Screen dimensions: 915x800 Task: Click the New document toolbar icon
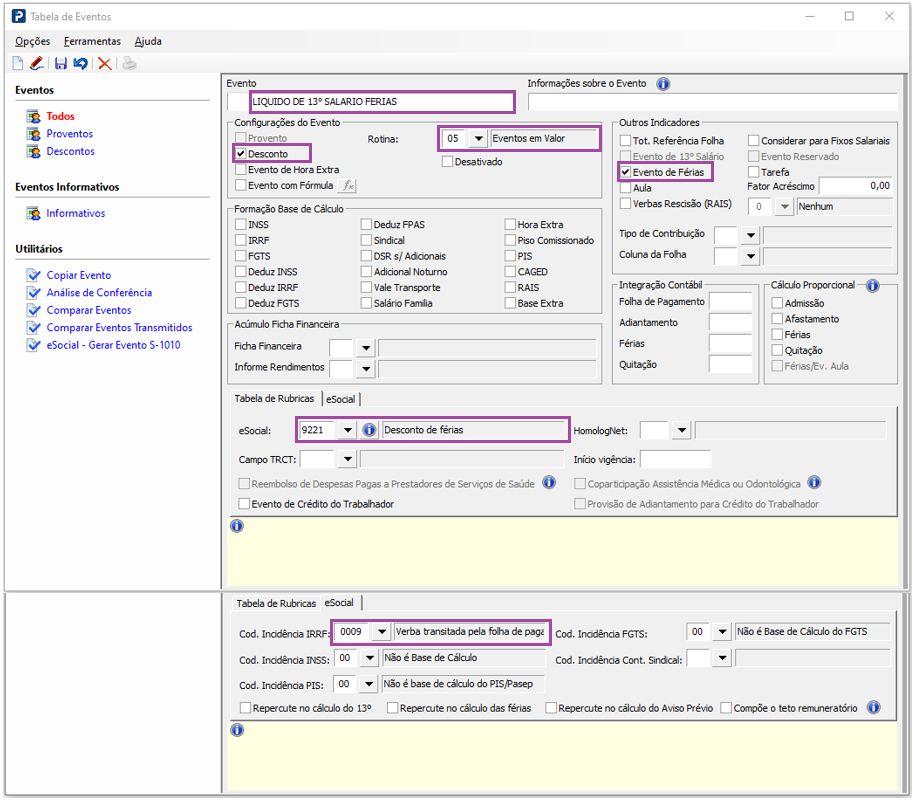[18, 64]
